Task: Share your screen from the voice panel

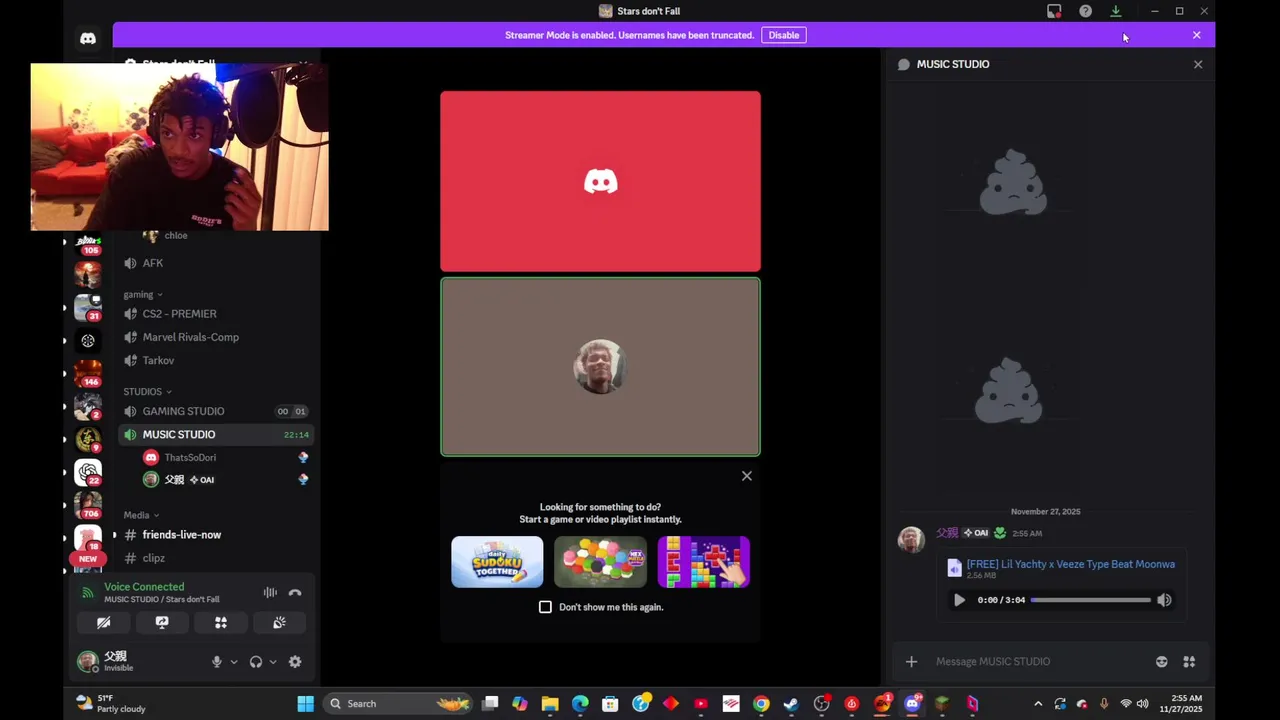Action: (162, 623)
